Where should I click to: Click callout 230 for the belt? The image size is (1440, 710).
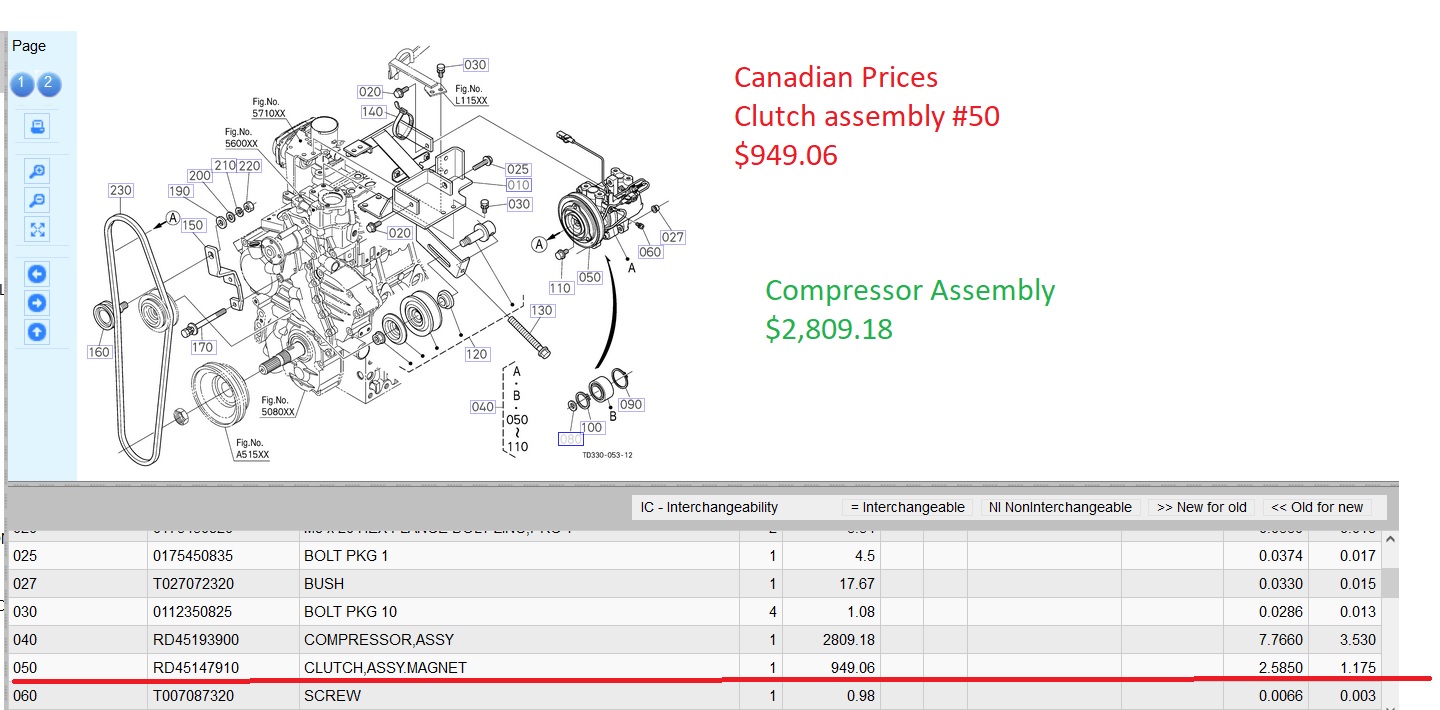[x=121, y=190]
